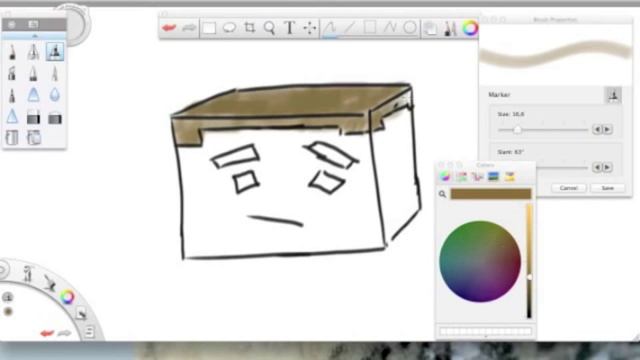Image resolution: width=640 pixels, height=360 pixels.
Task: Select the lasso selection tool
Action: (x=229, y=28)
